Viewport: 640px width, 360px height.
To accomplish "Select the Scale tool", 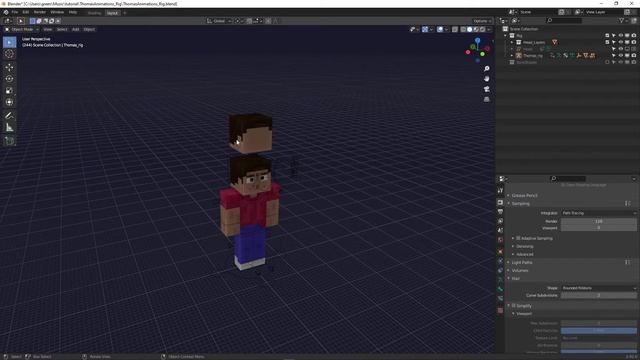I will coord(9,91).
